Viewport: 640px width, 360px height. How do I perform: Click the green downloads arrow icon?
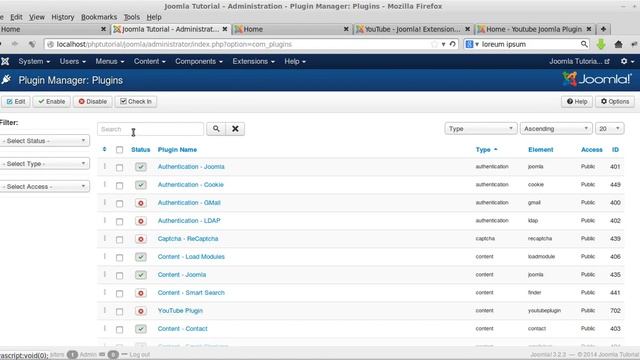coord(601,44)
